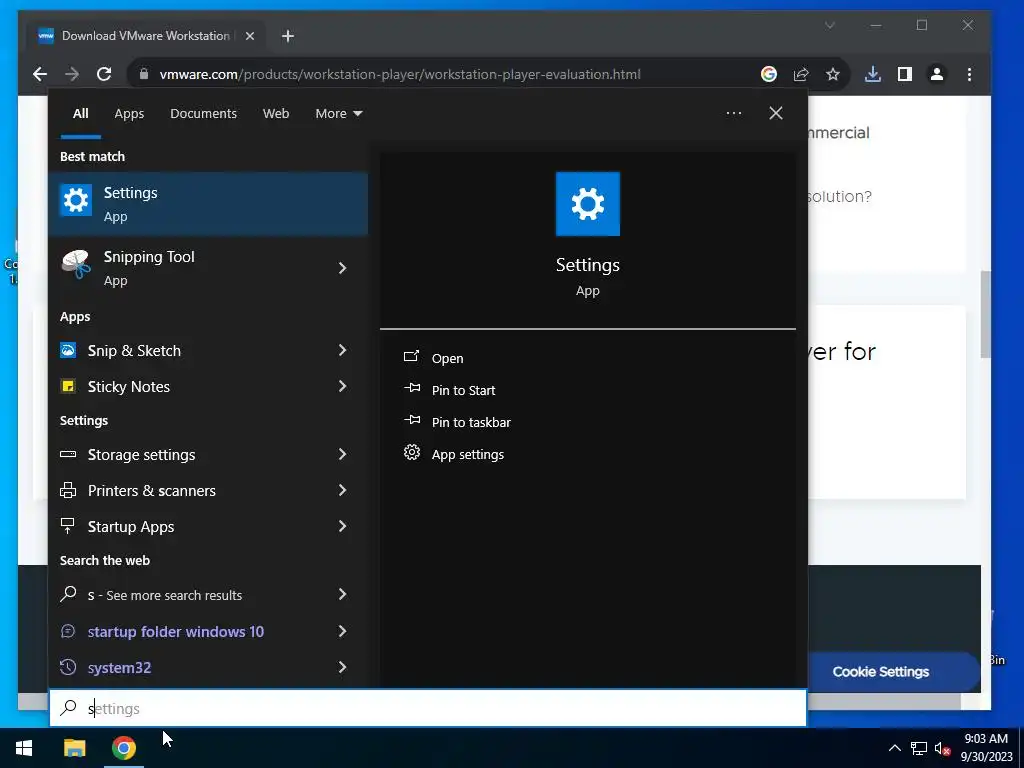Switch to the Apps filter tab
The width and height of the screenshot is (1024, 768).
click(129, 114)
